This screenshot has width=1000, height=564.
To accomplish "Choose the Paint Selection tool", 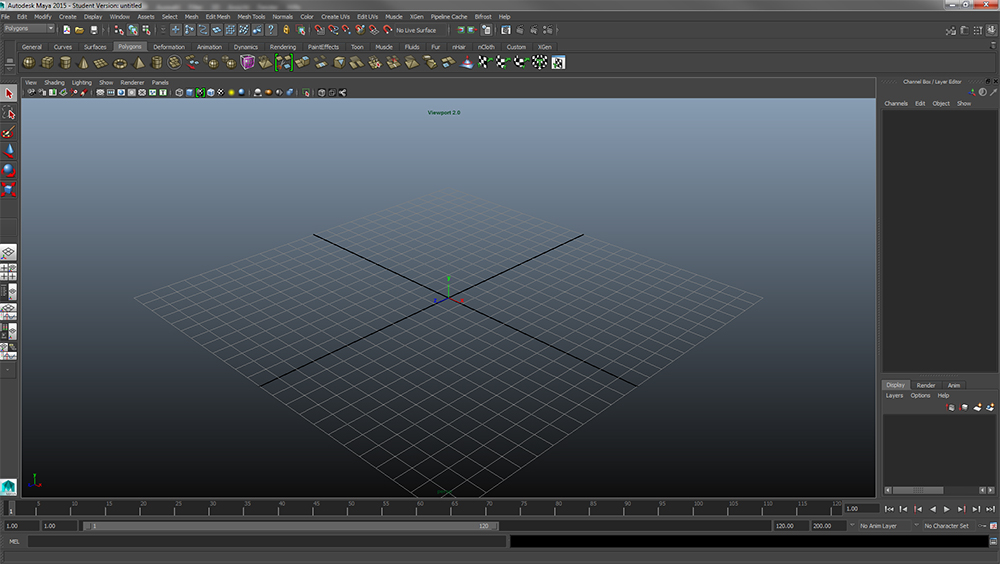I will (9, 131).
